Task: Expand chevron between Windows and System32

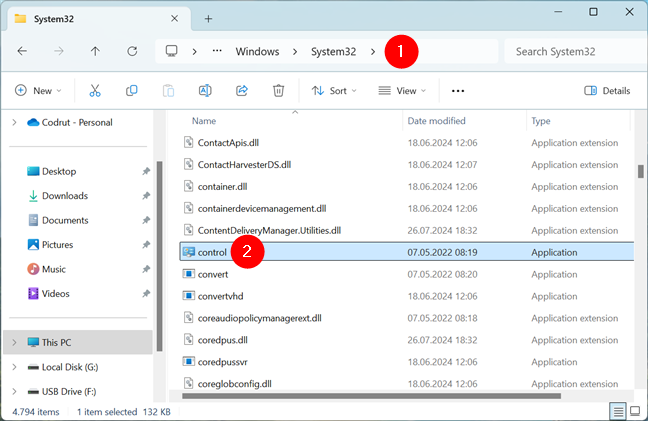Action: [295, 52]
